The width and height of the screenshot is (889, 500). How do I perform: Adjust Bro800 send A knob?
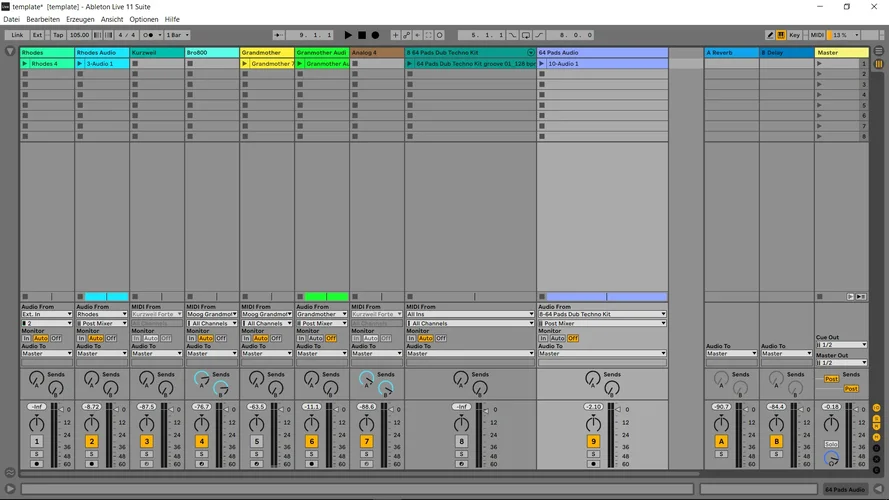[201, 379]
